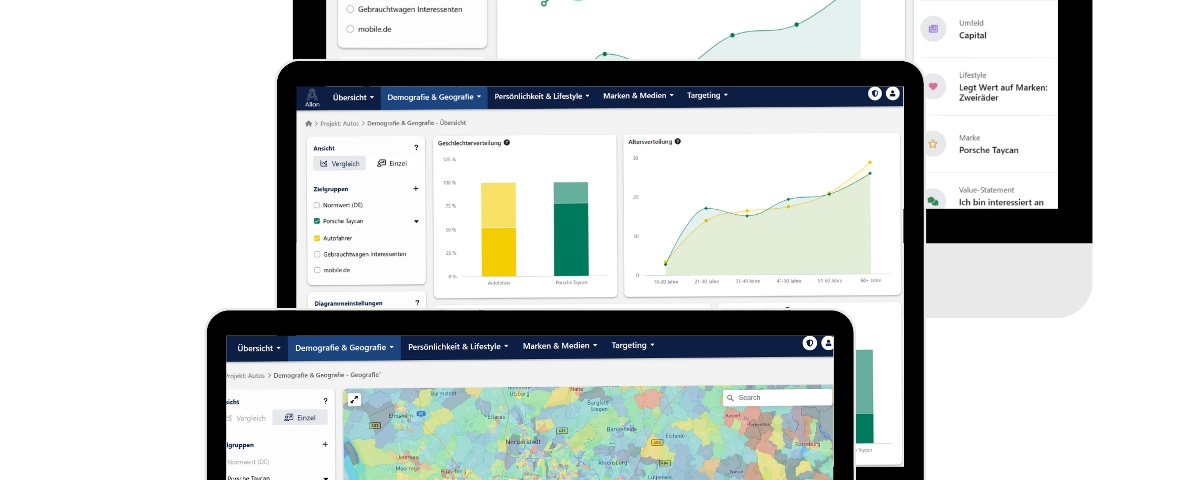
Task: Expand the Porsche Taycan dropdown arrow
Action: point(416,221)
